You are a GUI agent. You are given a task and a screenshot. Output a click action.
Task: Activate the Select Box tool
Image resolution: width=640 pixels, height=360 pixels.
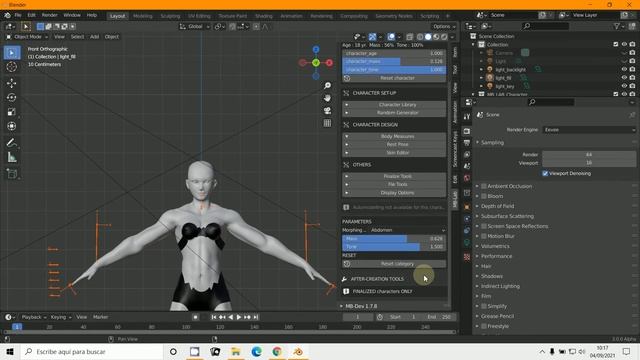point(11,53)
